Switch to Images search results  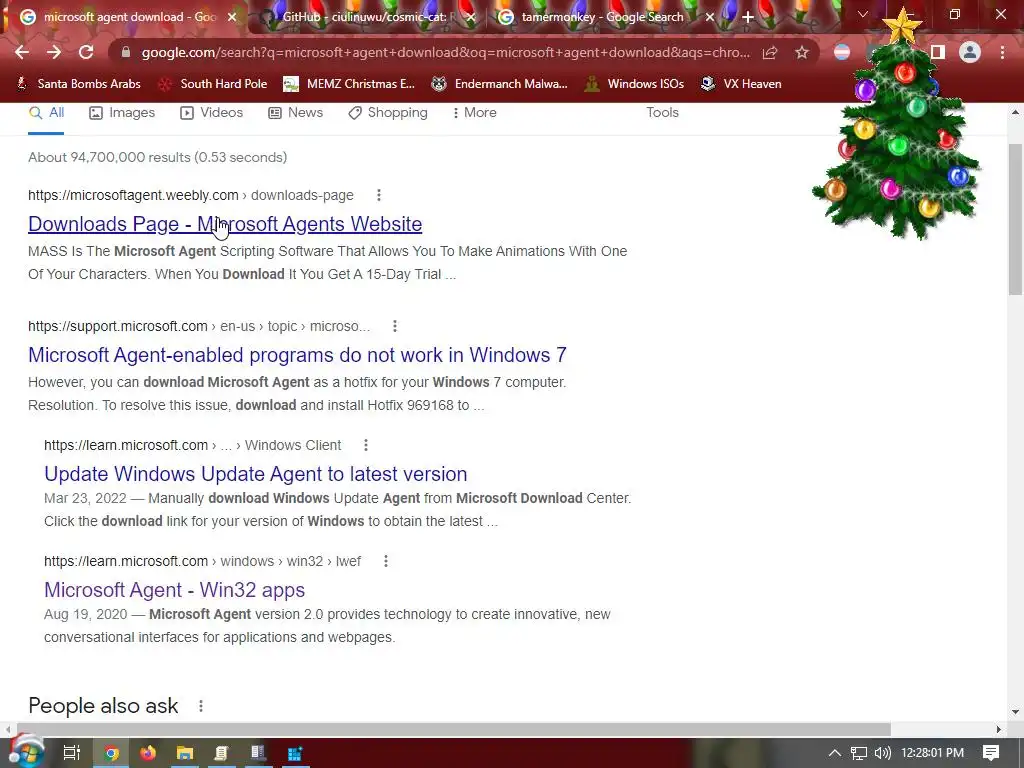click(x=122, y=113)
